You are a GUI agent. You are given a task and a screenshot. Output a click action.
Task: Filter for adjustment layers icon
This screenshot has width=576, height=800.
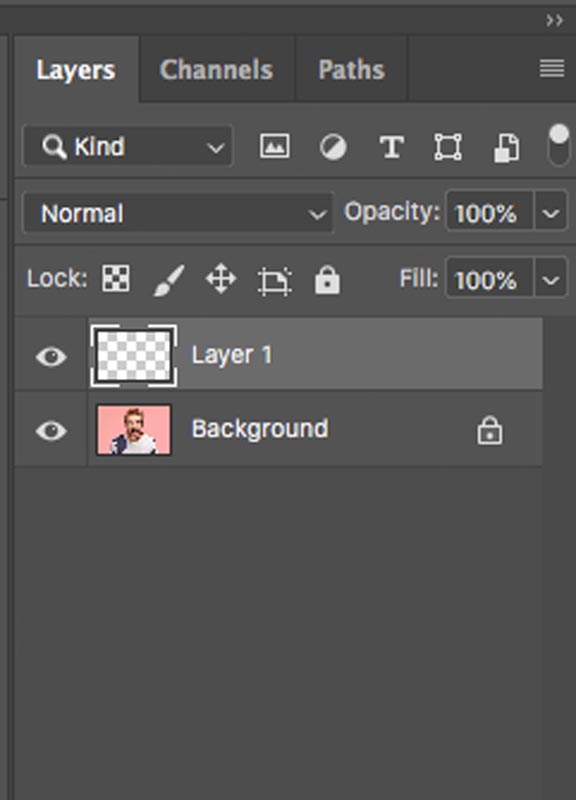(333, 147)
